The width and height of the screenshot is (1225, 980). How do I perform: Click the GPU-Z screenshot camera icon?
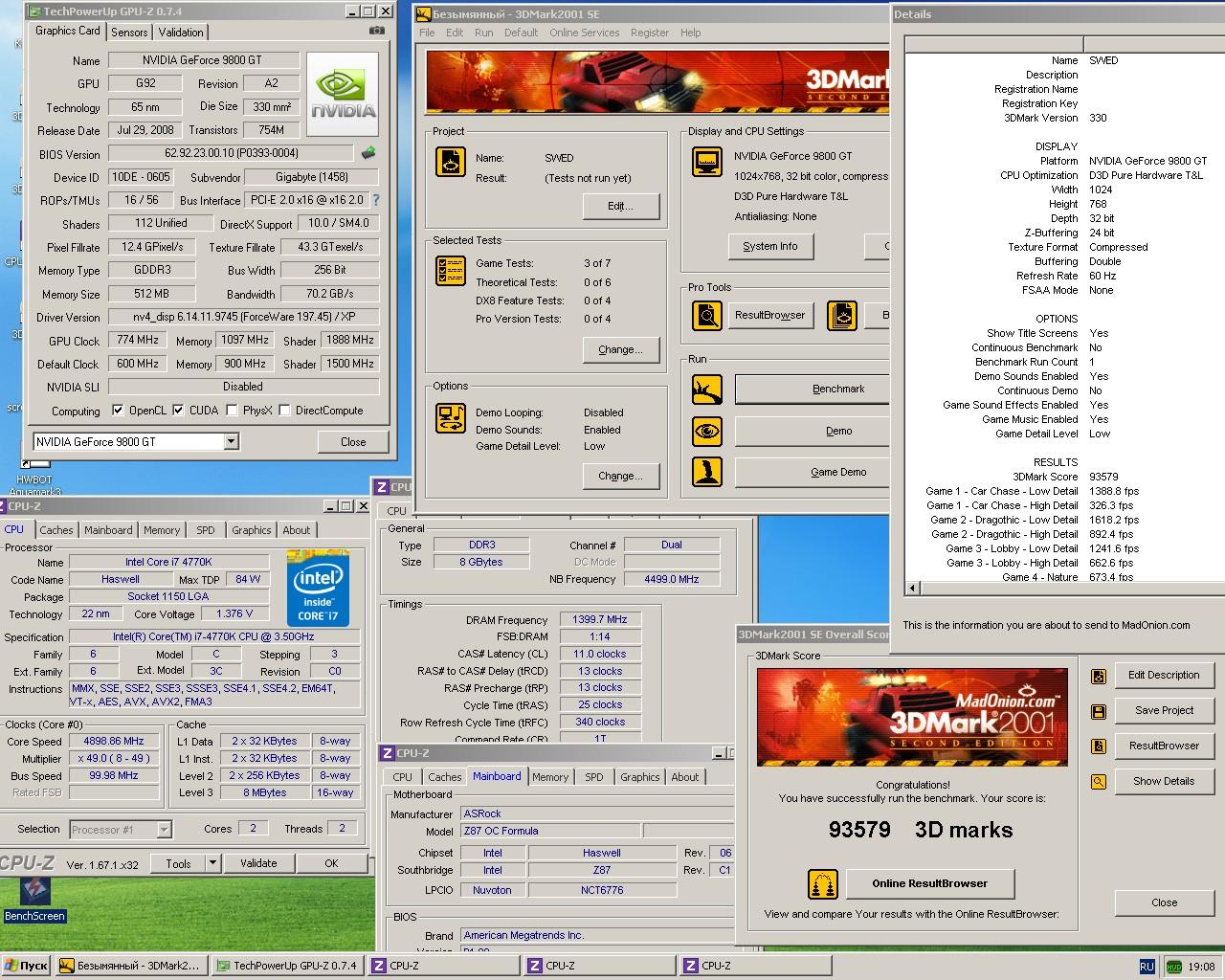coord(377,31)
